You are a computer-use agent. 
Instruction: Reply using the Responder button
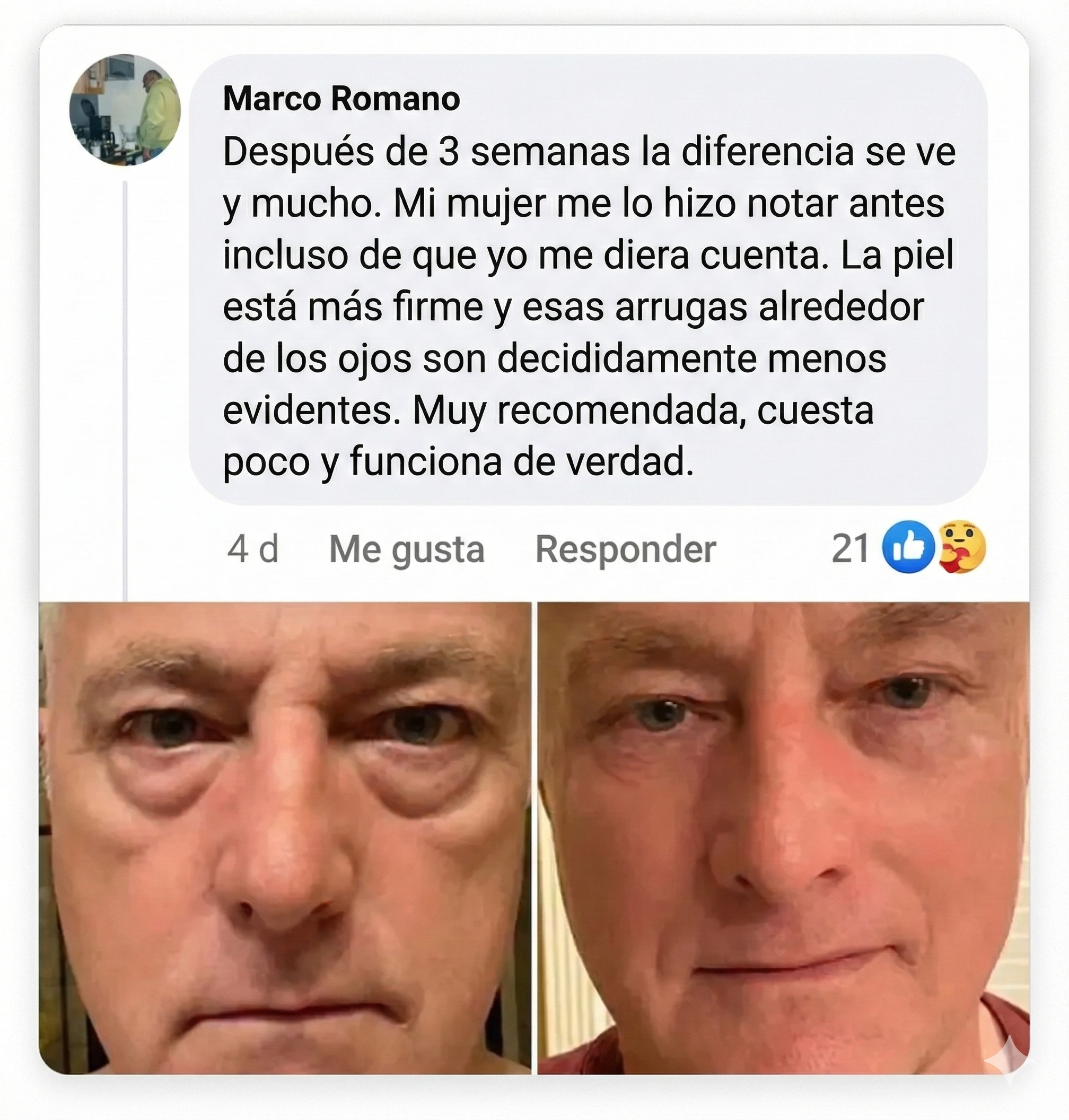pos(626,549)
